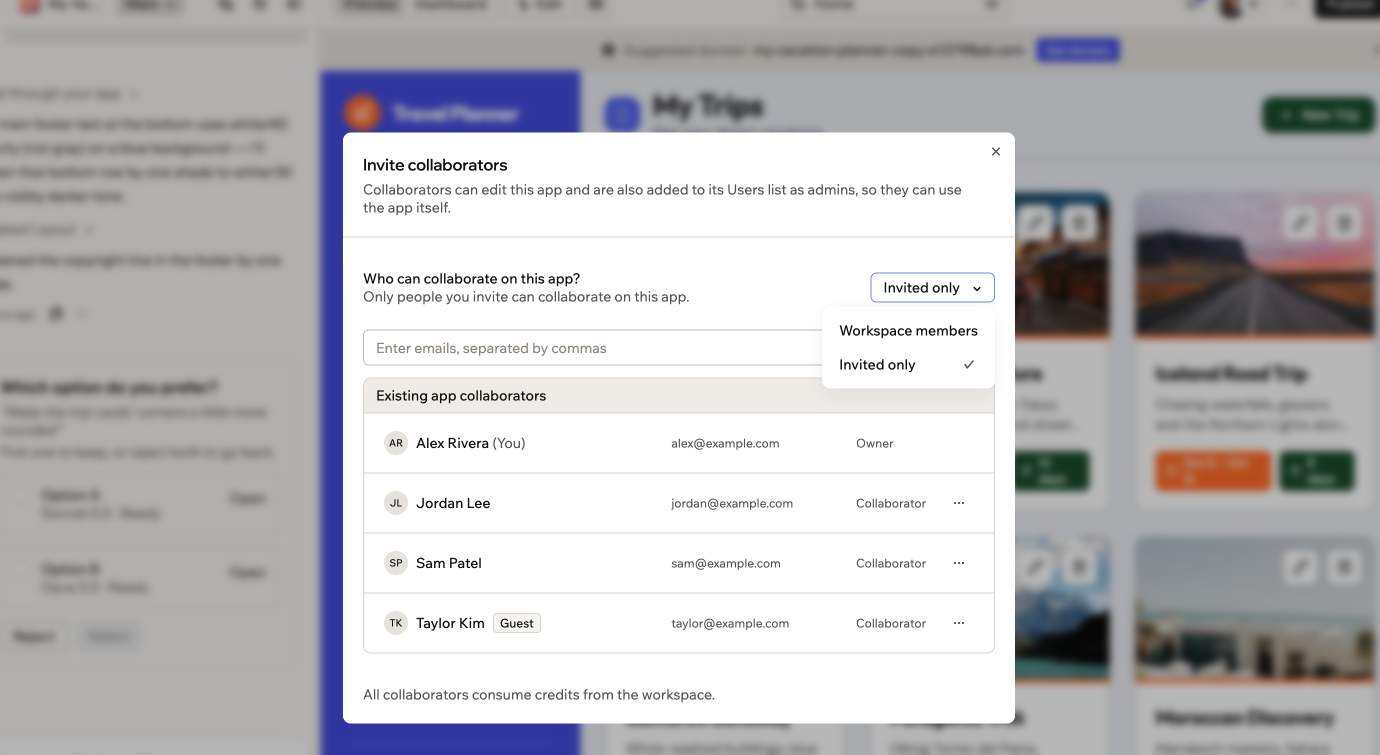Open more options for Jordan Lee
Image resolution: width=1380 pixels, height=755 pixels.
pos(959,503)
